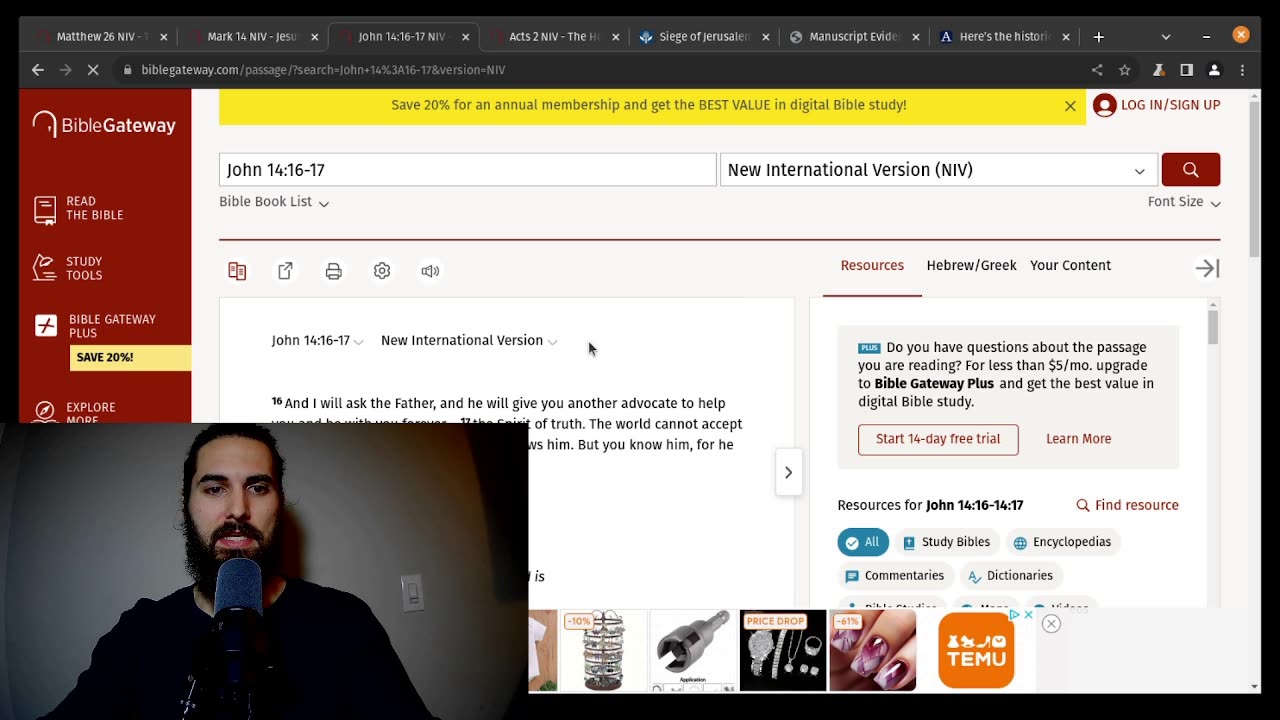The height and width of the screenshot is (720, 1280).
Task: Open browser side panel icon
Action: (x=1186, y=70)
